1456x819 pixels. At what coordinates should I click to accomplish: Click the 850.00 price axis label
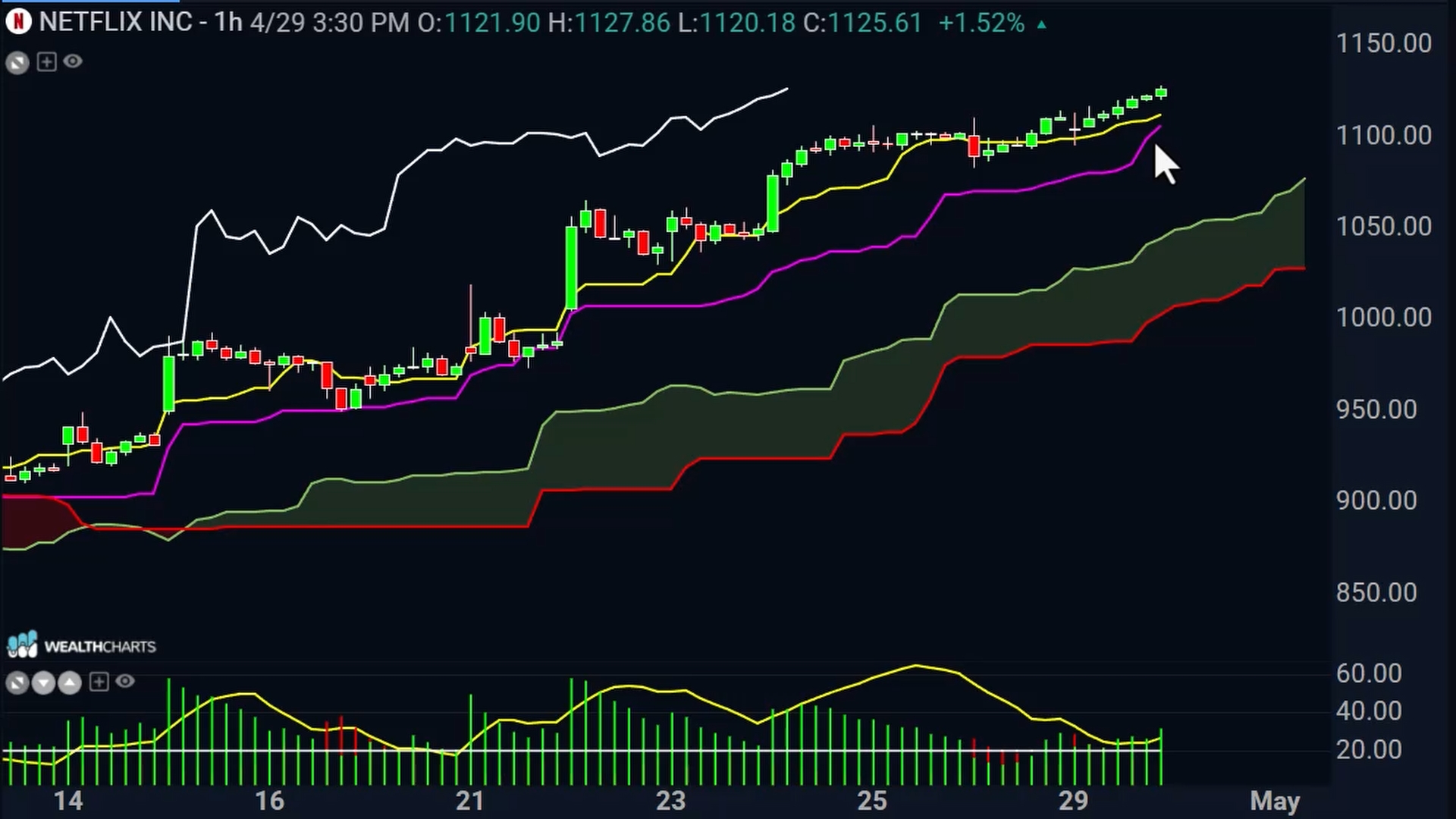click(1376, 592)
